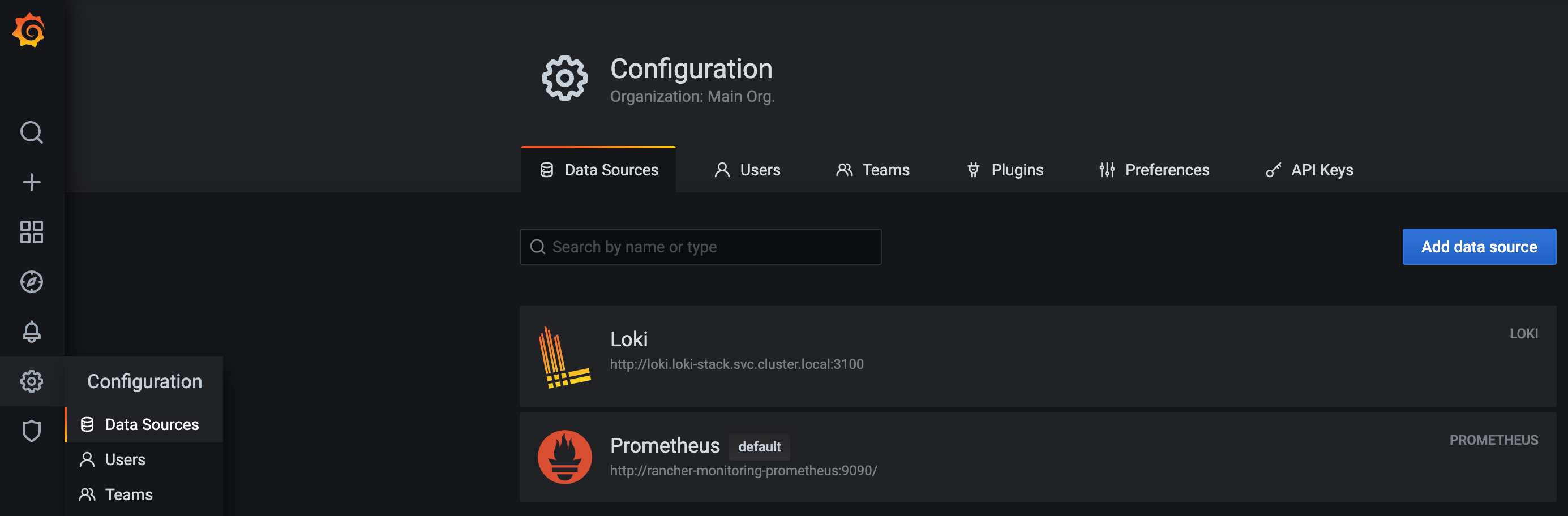
Task: Open Server Admin shield icon
Action: (31, 431)
